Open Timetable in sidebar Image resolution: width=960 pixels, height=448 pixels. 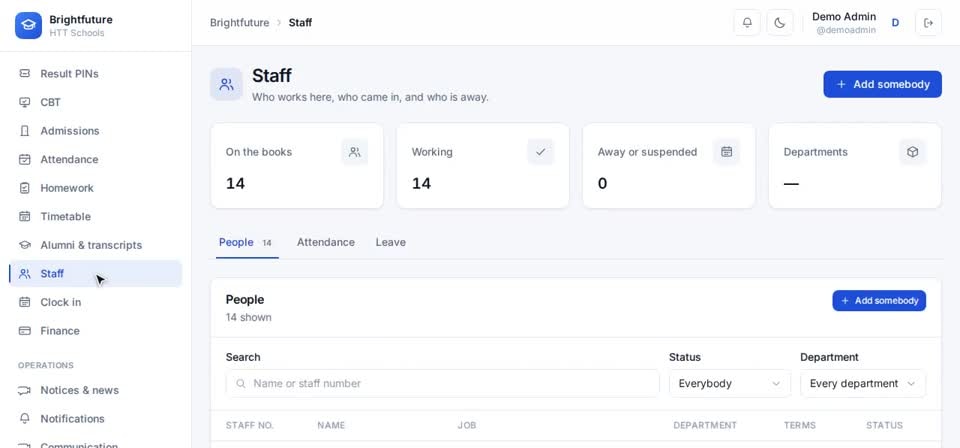[x=96, y=217]
